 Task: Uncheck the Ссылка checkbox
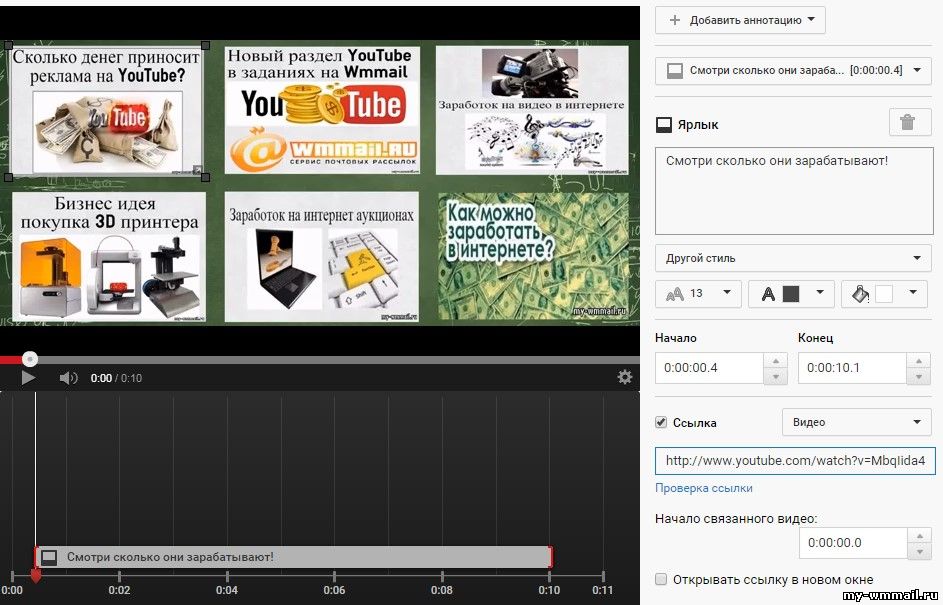[x=661, y=422]
